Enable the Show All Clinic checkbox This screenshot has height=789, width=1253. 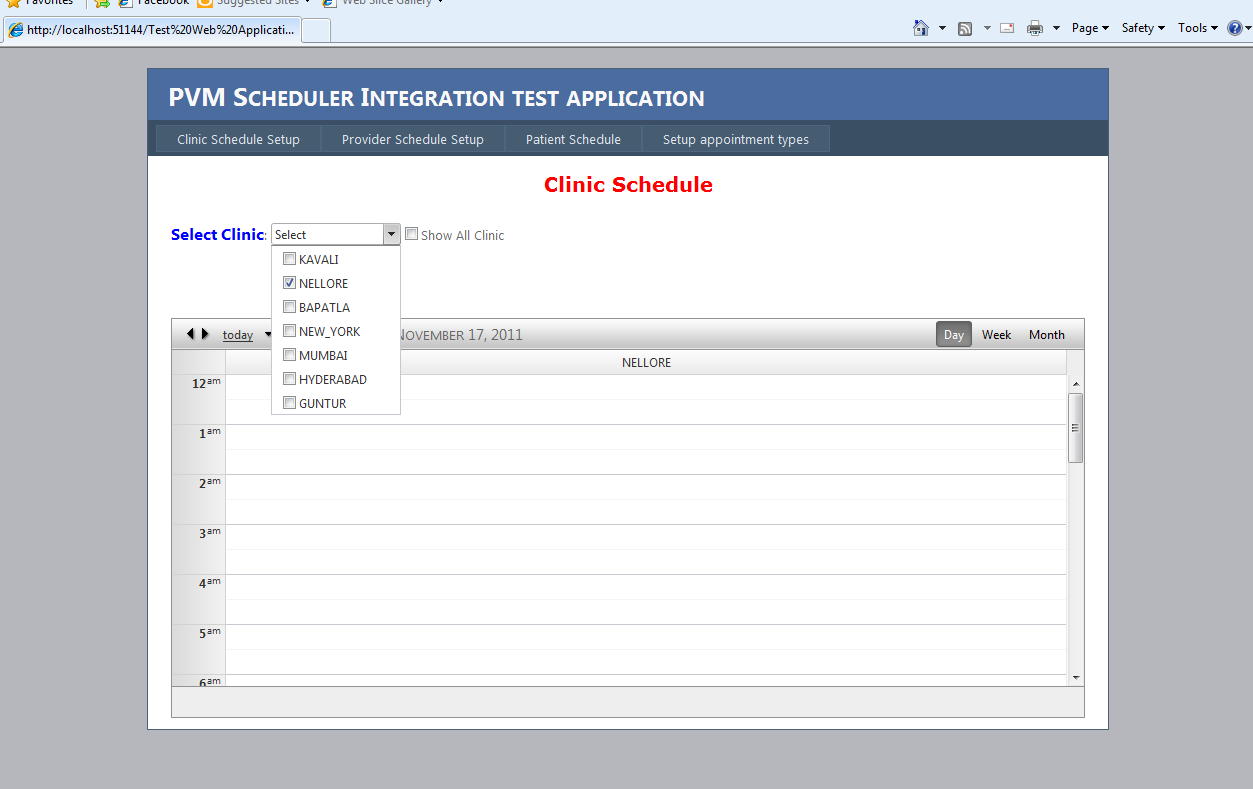pos(411,234)
